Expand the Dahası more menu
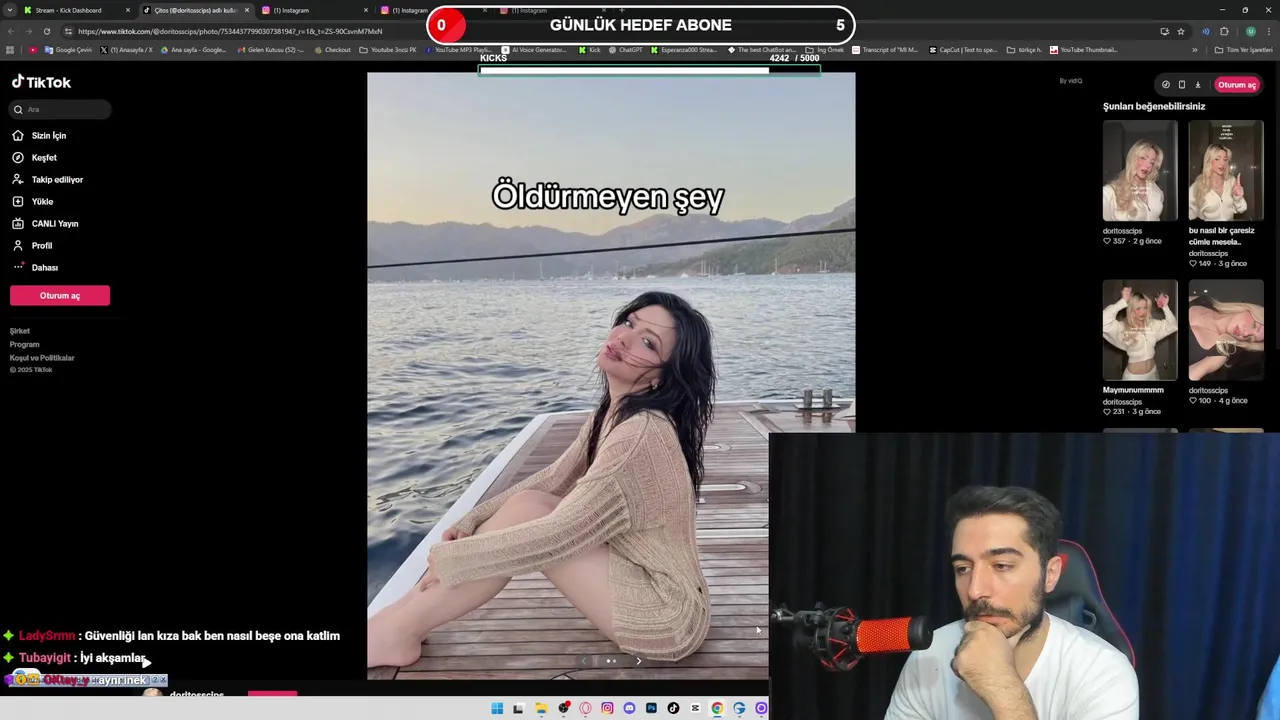This screenshot has width=1280, height=720. click(x=35, y=267)
